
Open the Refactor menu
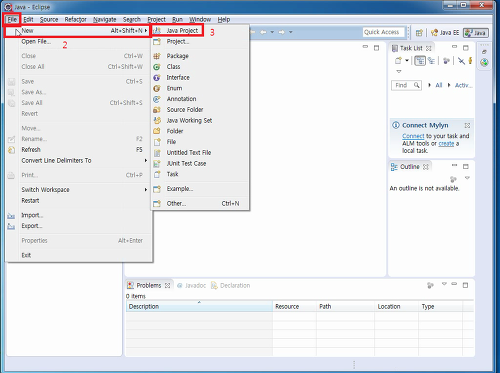pyautogui.click(x=76, y=19)
